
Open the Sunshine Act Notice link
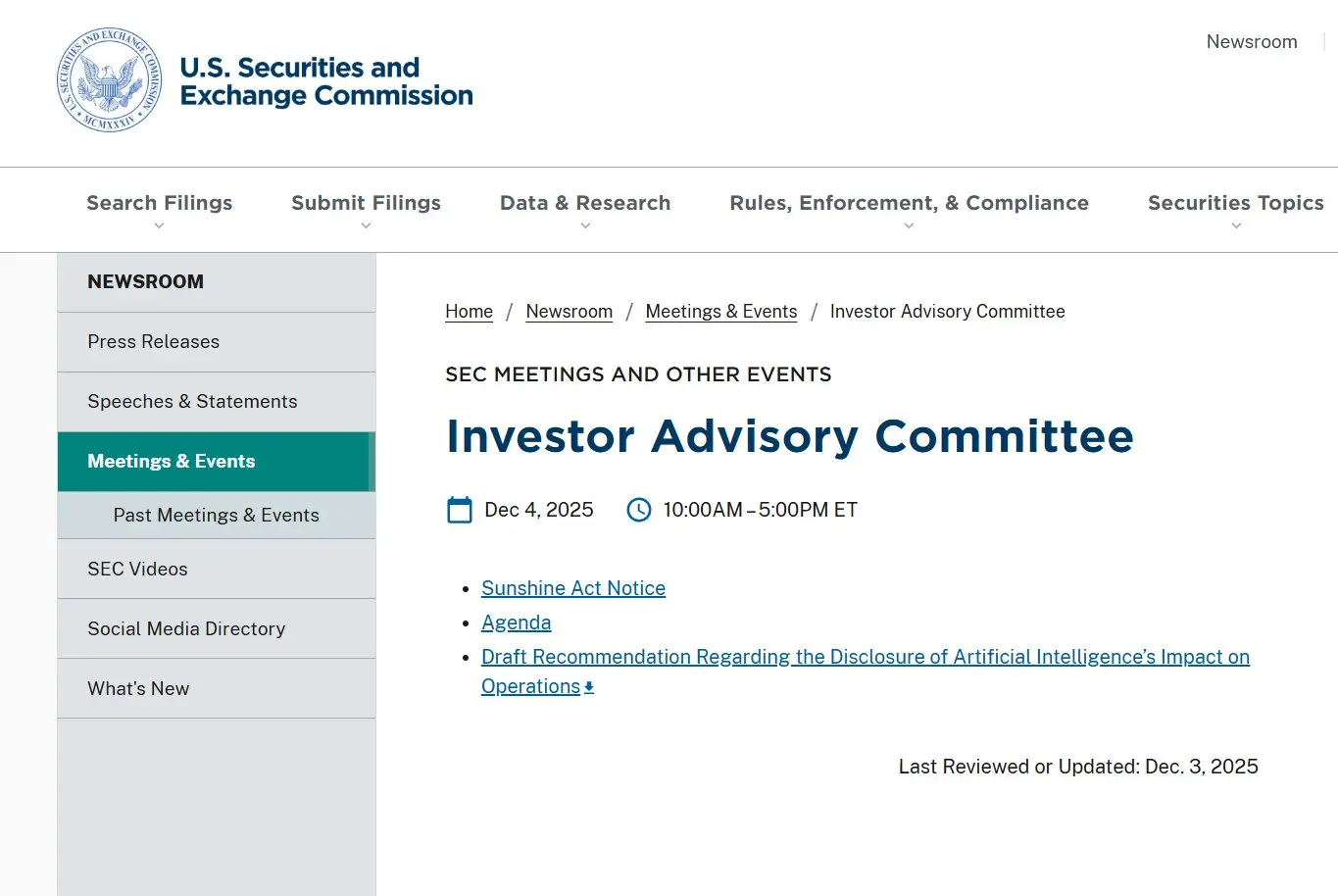click(573, 588)
